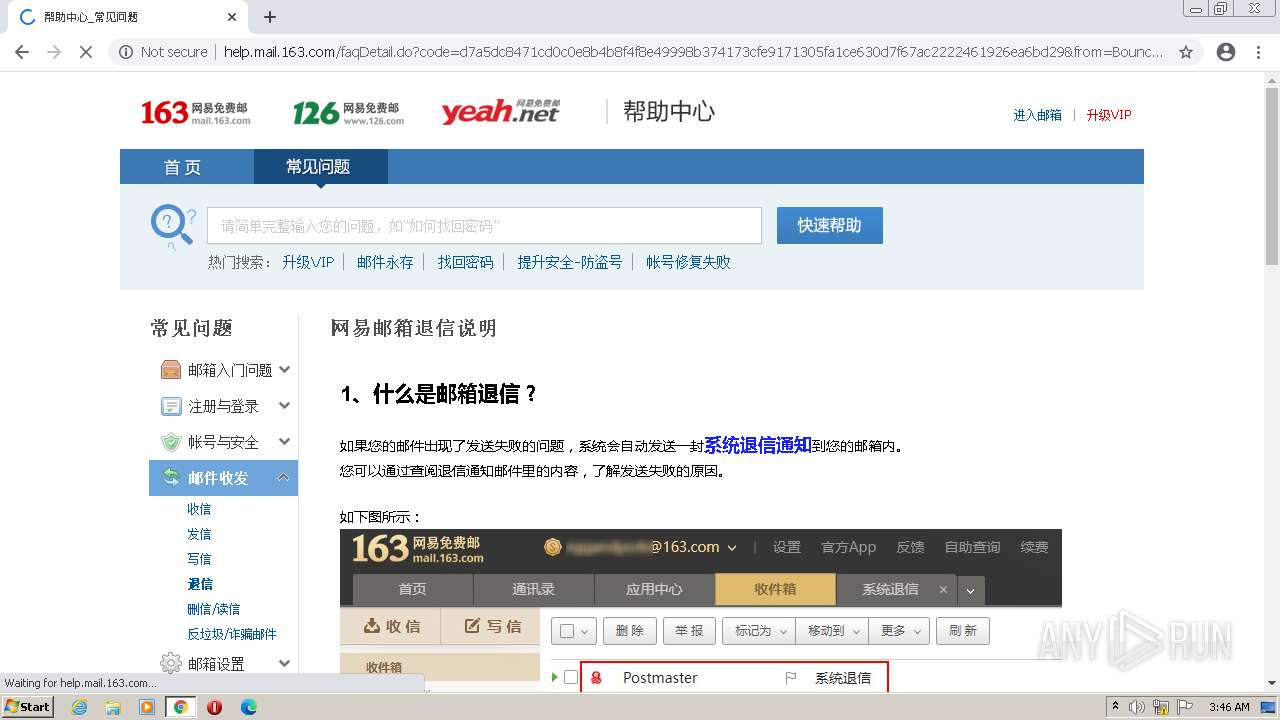Open Edge browser from taskbar

click(249, 707)
